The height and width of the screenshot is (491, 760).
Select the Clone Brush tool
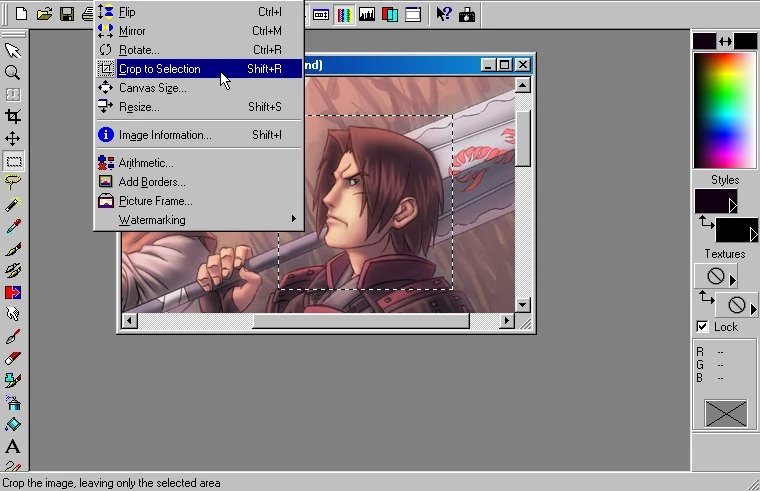click(13, 270)
